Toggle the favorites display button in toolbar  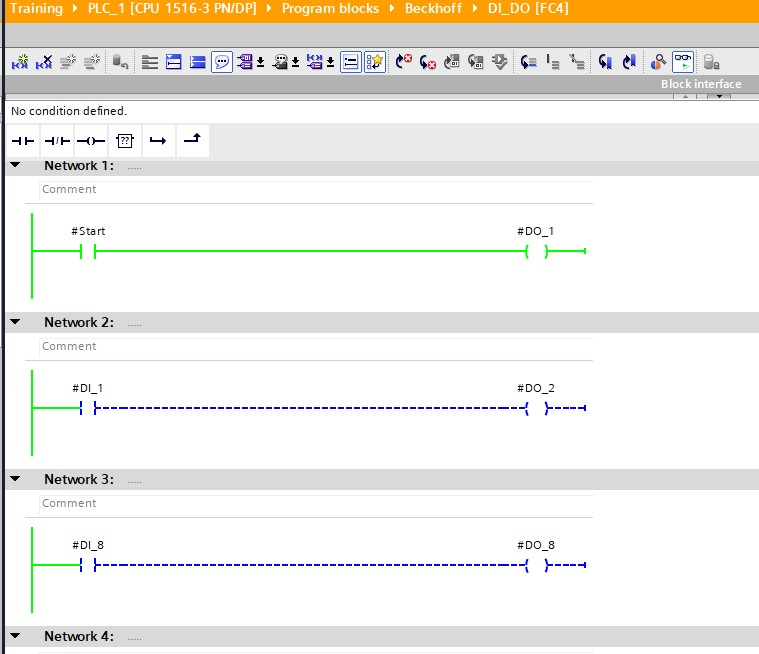click(x=375, y=62)
